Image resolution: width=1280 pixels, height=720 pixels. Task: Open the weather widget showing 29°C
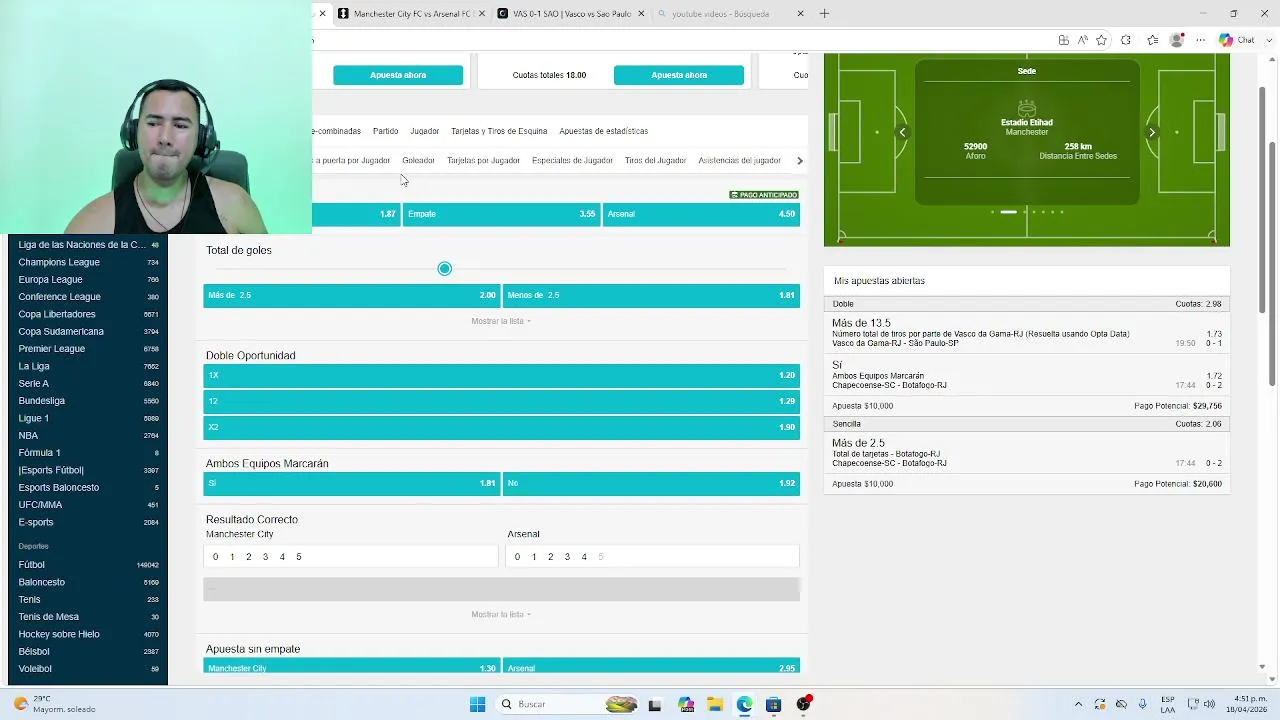[x=55, y=704]
